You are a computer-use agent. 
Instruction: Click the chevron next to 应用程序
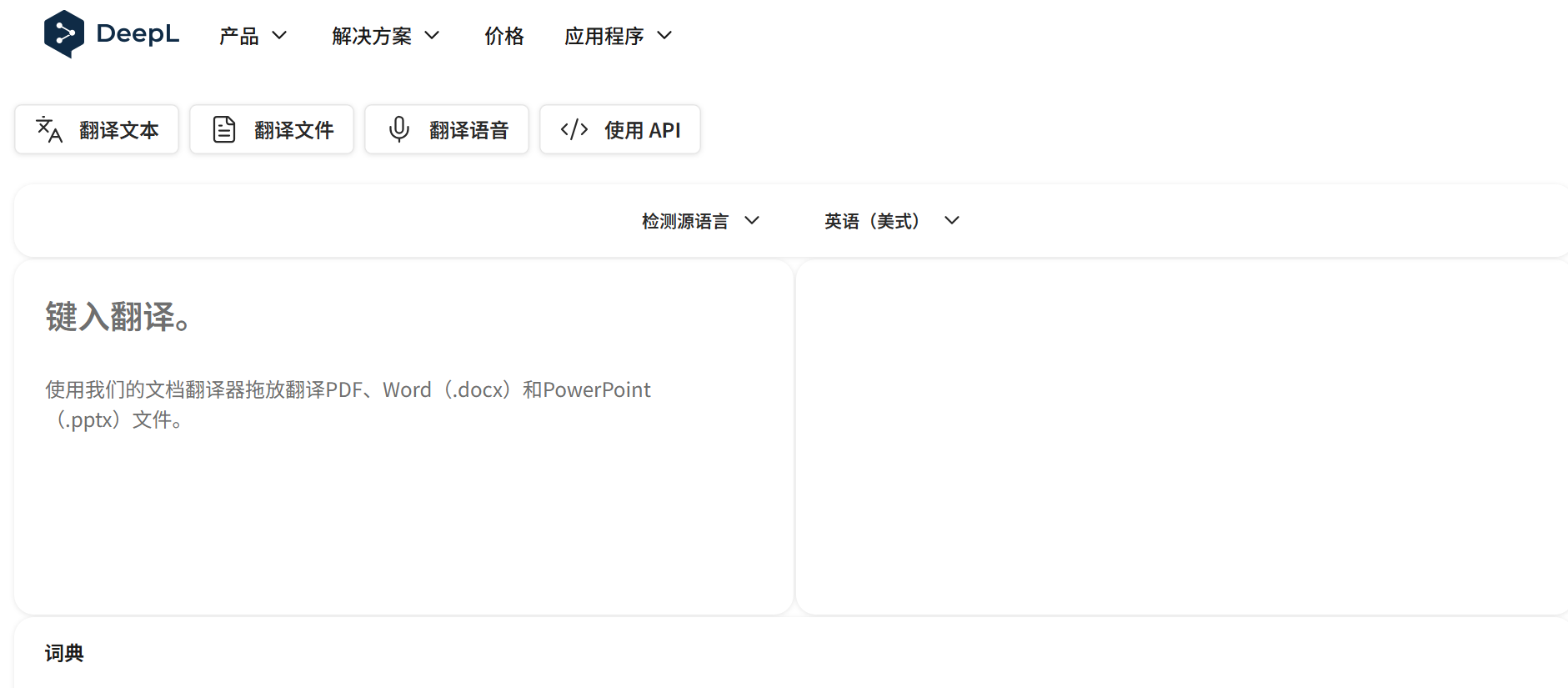(664, 35)
